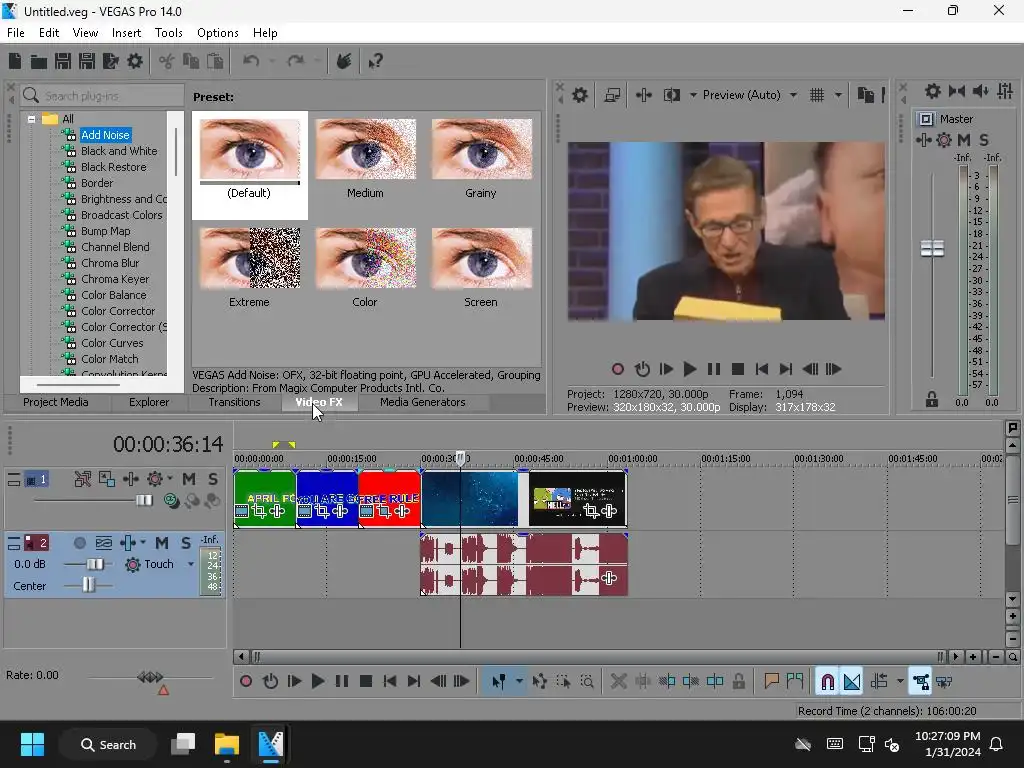
Task: Open event pan/crop on last video clip
Action: (x=592, y=511)
